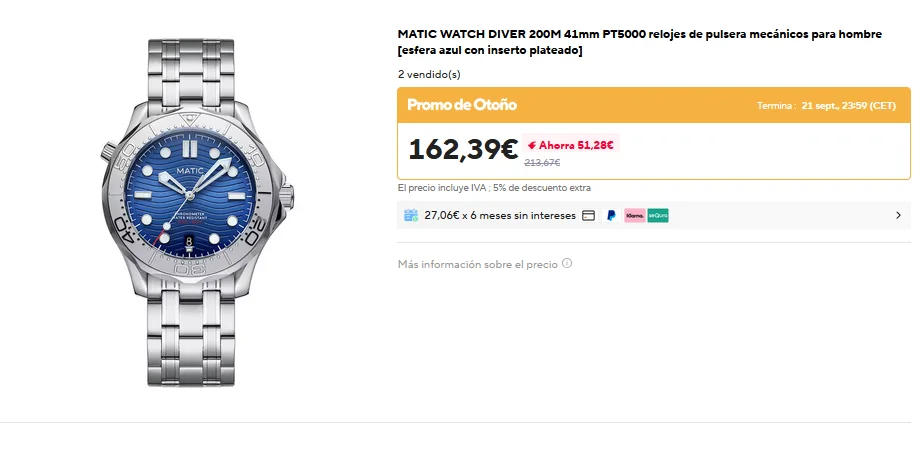Expand installment options with the right chevron
The image size is (921, 457).
click(x=898, y=216)
